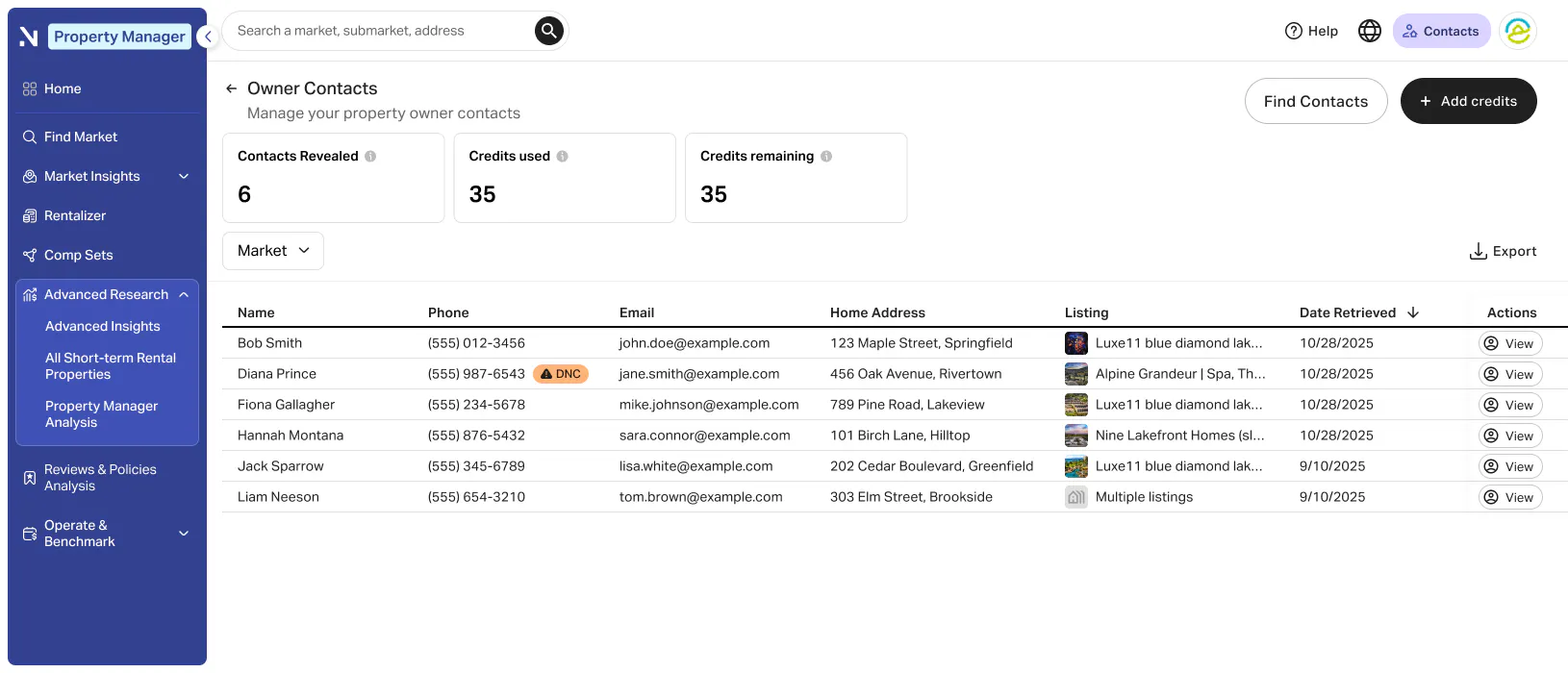Click the name Hannah Montana
Screen dimensions: 1568x673
[291, 436]
